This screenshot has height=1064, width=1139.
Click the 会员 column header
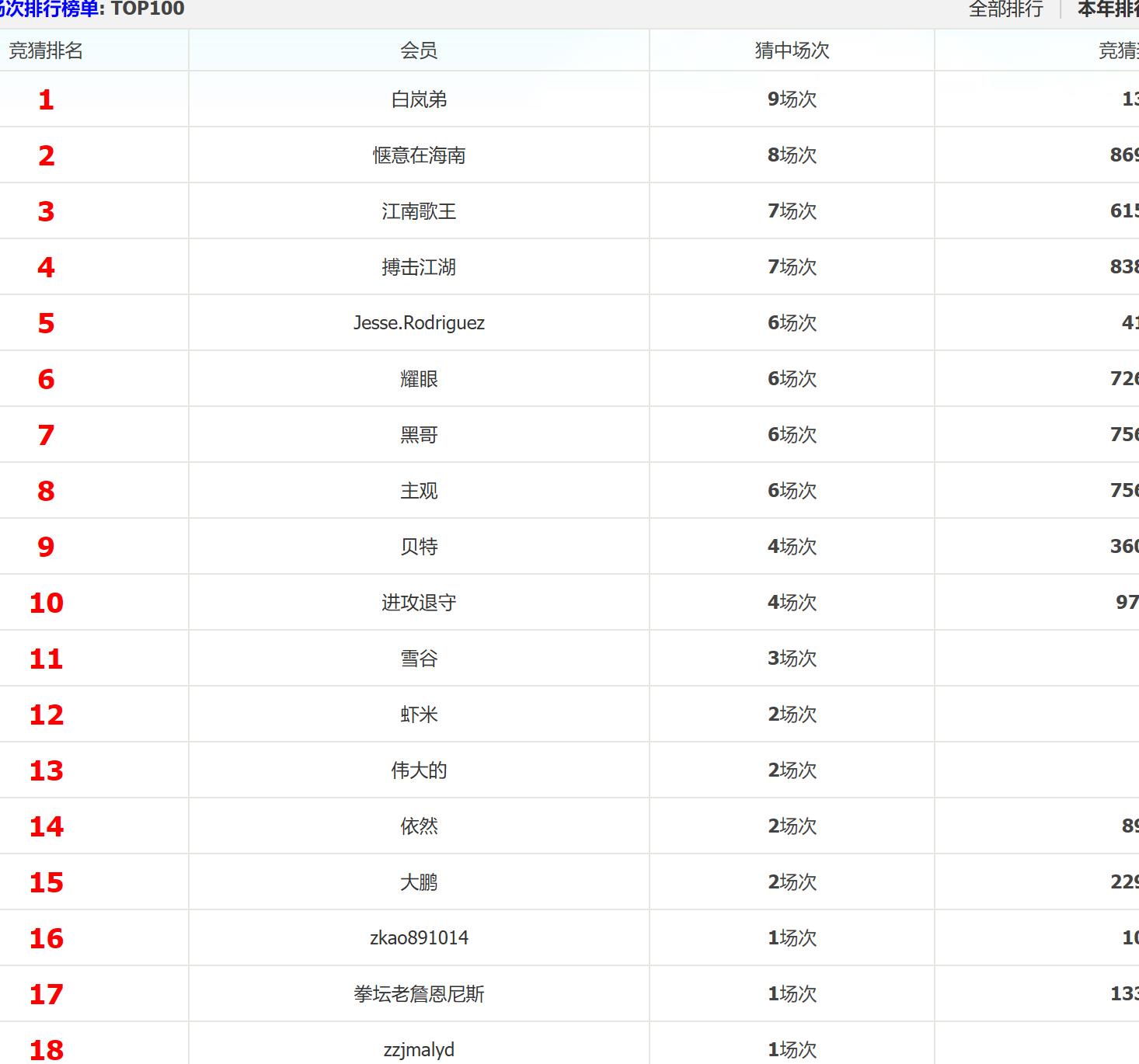point(419,51)
